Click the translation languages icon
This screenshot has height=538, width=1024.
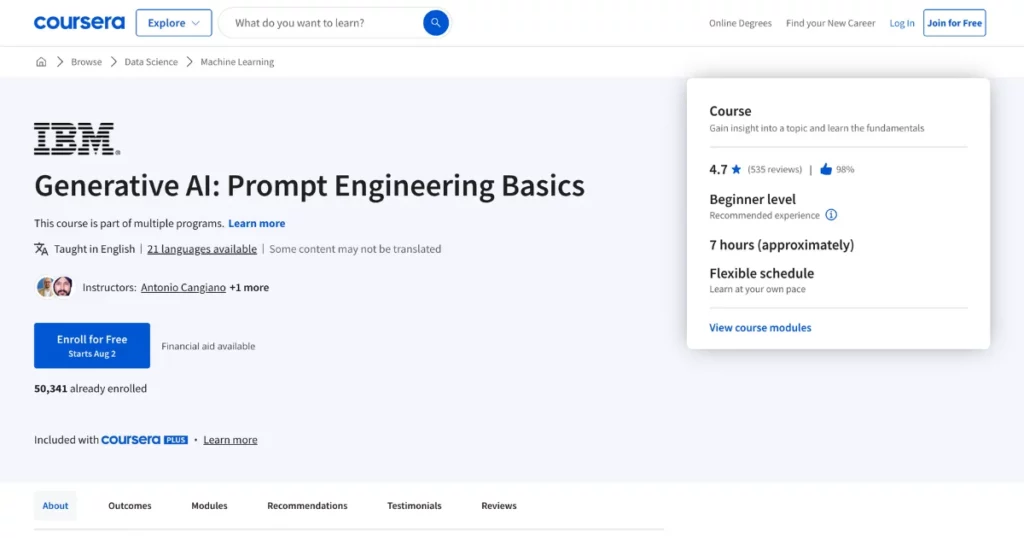pyautogui.click(x=41, y=249)
